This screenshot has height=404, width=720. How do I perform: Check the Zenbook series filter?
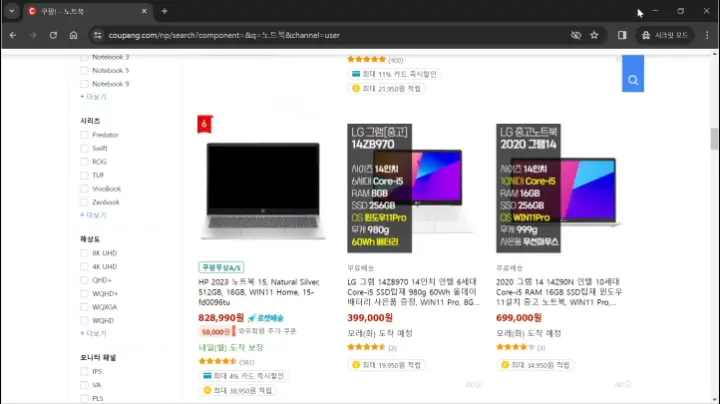tap(84, 202)
